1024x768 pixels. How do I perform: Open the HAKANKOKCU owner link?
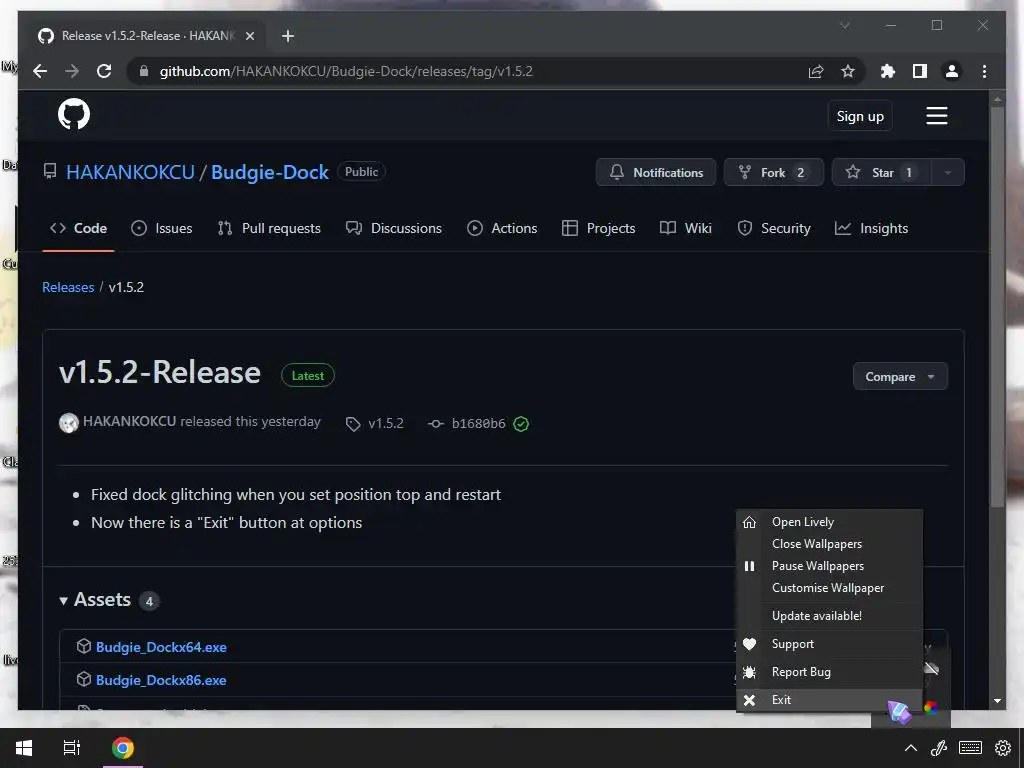(x=131, y=172)
